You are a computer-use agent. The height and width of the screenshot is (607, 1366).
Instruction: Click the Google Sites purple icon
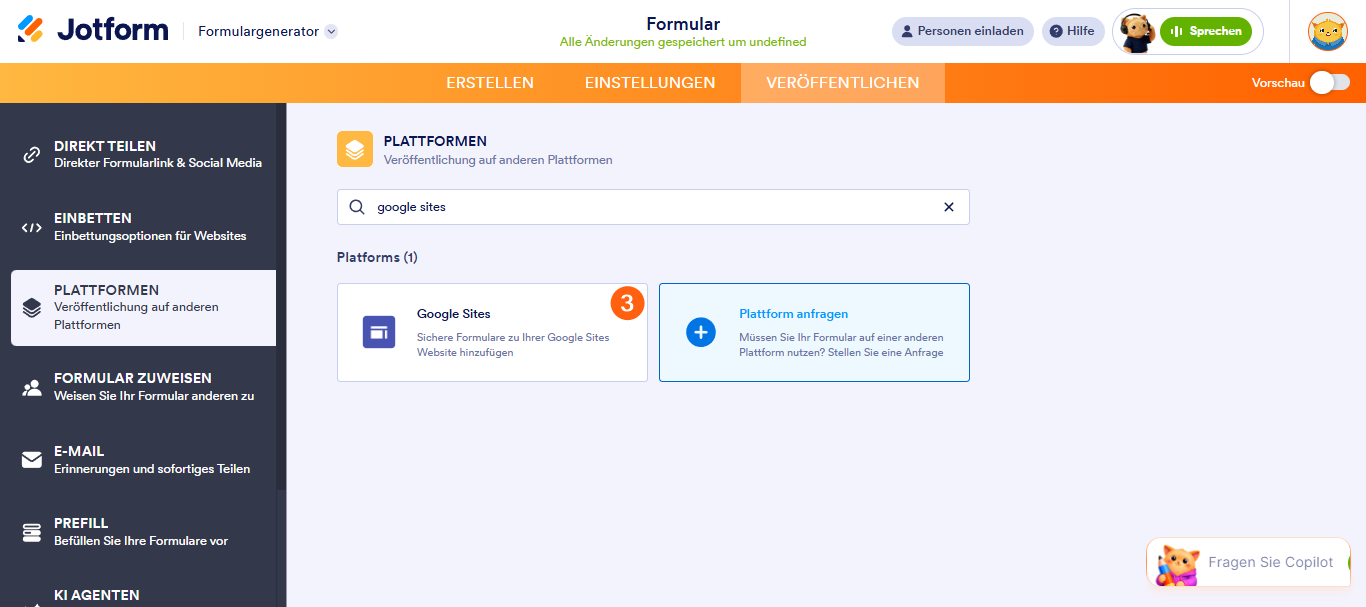point(379,332)
